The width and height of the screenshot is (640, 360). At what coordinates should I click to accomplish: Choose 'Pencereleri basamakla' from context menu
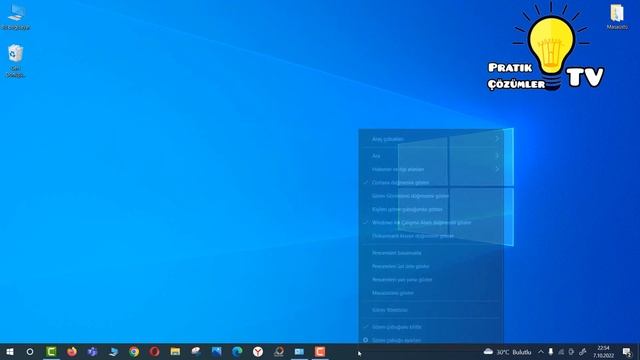(x=431, y=253)
